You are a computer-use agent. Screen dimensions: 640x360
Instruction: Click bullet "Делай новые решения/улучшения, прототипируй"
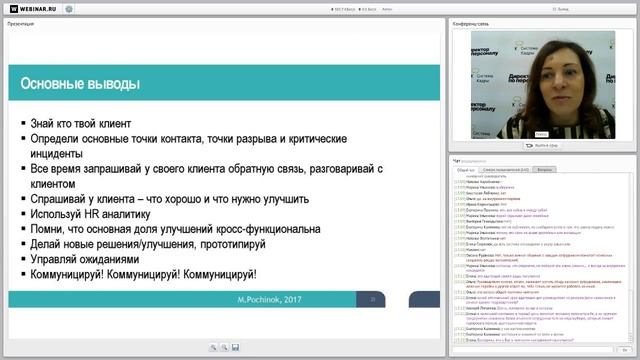[148, 244]
